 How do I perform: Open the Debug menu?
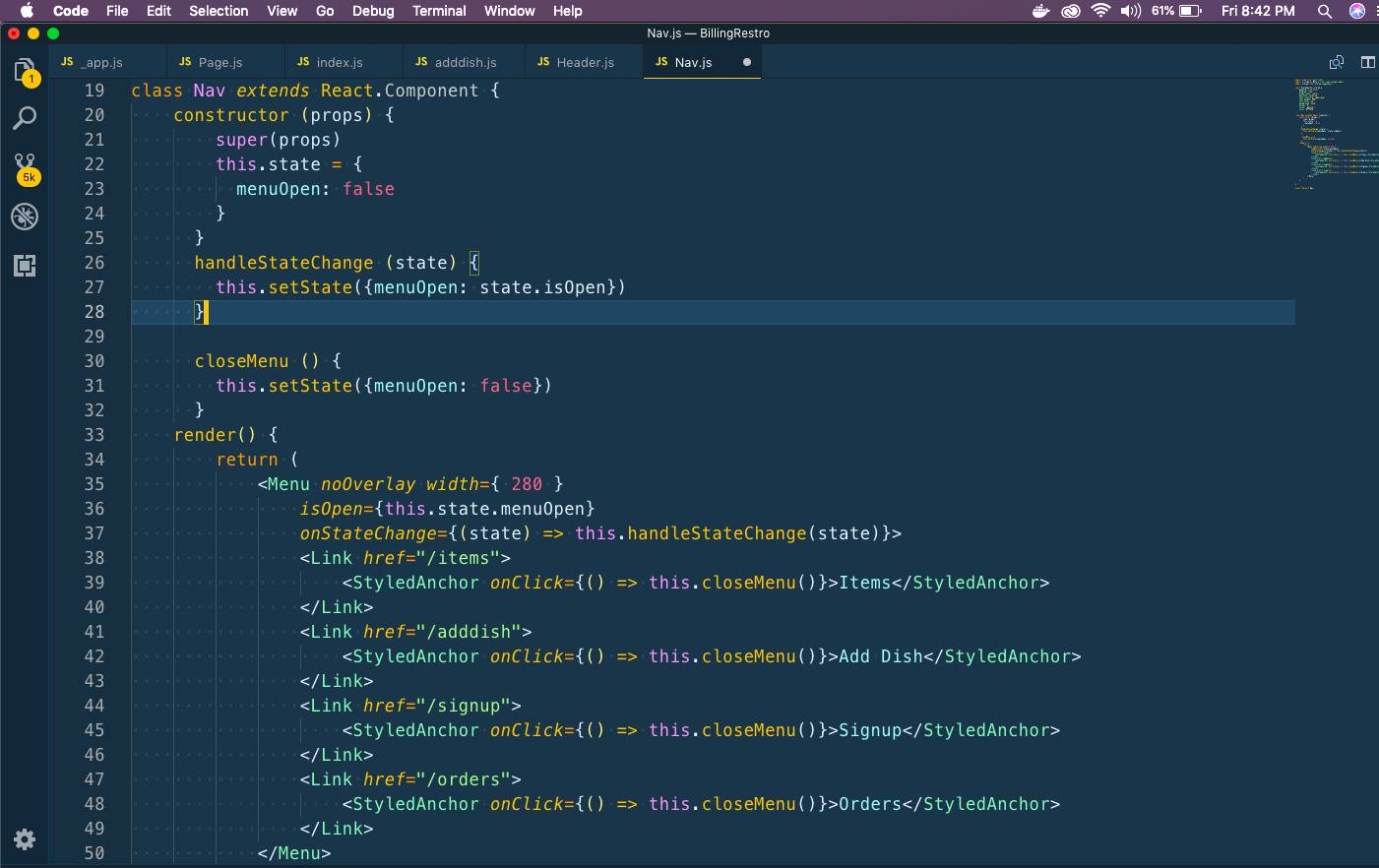coord(373,11)
